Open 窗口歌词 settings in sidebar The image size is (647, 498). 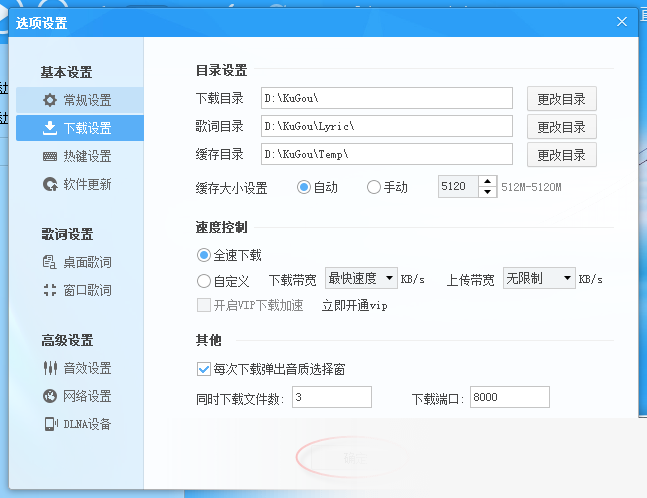pyautogui.click(x=80, y=290)
